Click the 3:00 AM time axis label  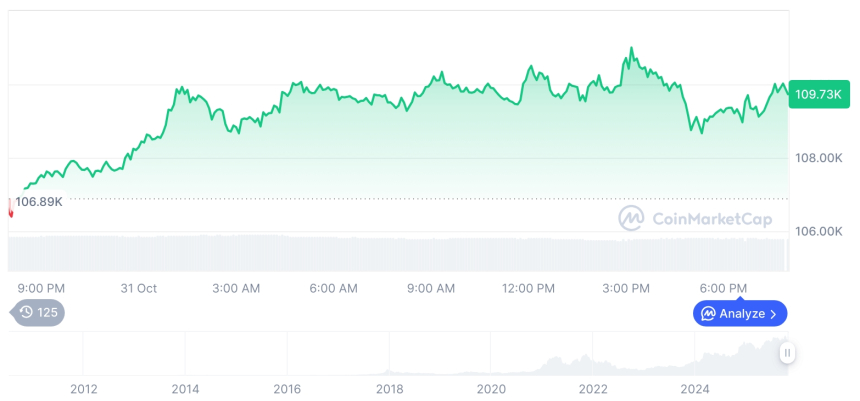[236, 288]
